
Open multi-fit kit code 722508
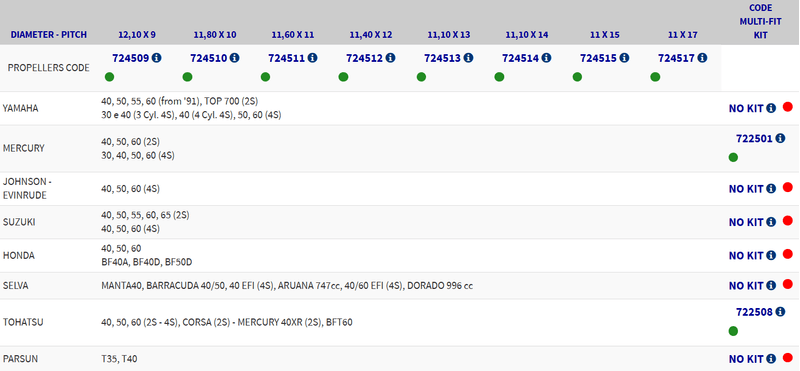click(754, 312)
